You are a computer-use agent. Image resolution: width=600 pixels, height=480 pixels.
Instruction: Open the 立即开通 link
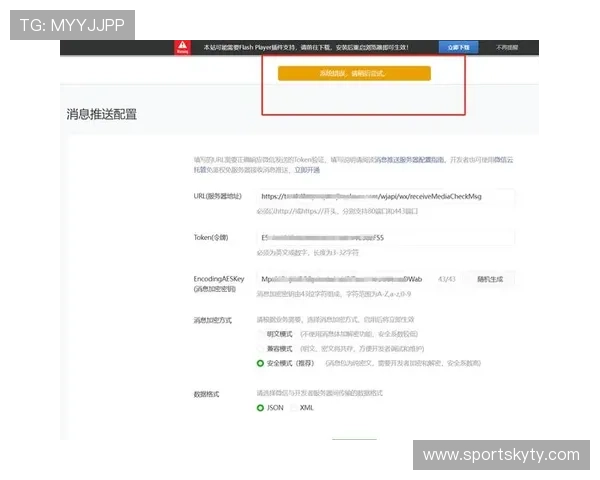(x=307, y=170)
